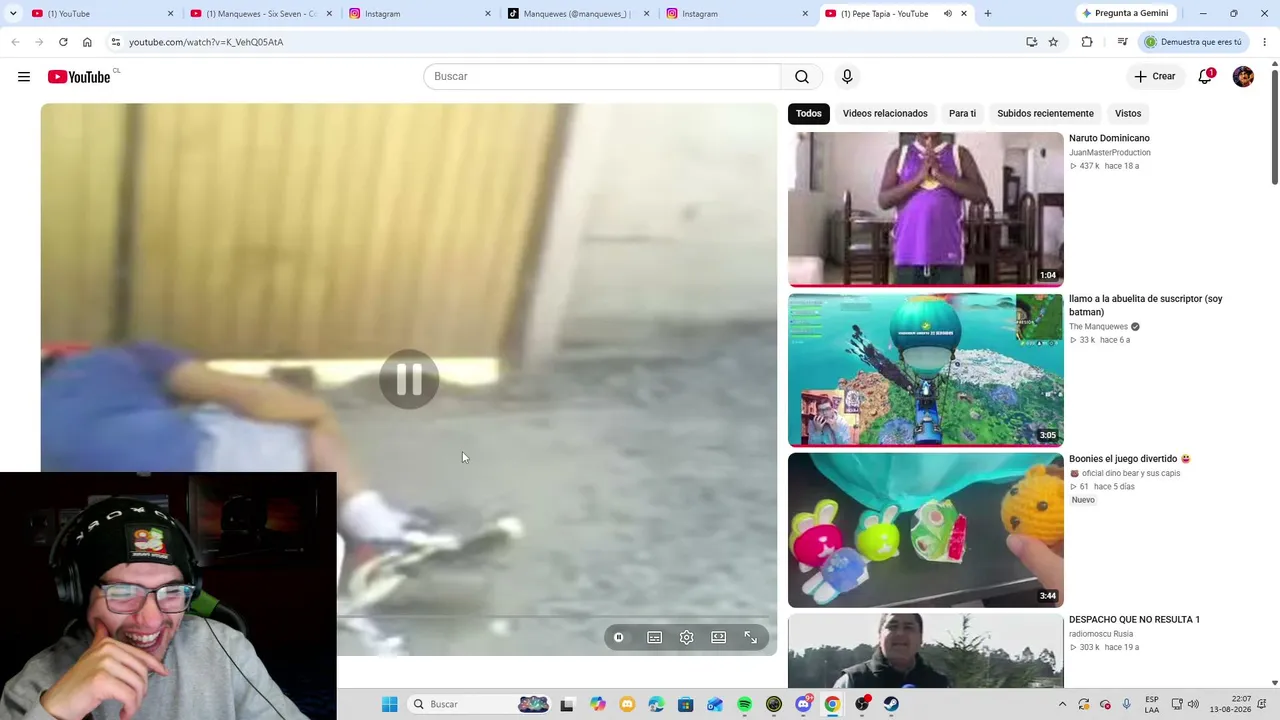Pause the video using the center overlay
The width and height of the screenshot is (1280, 720).
pos(409,379)
